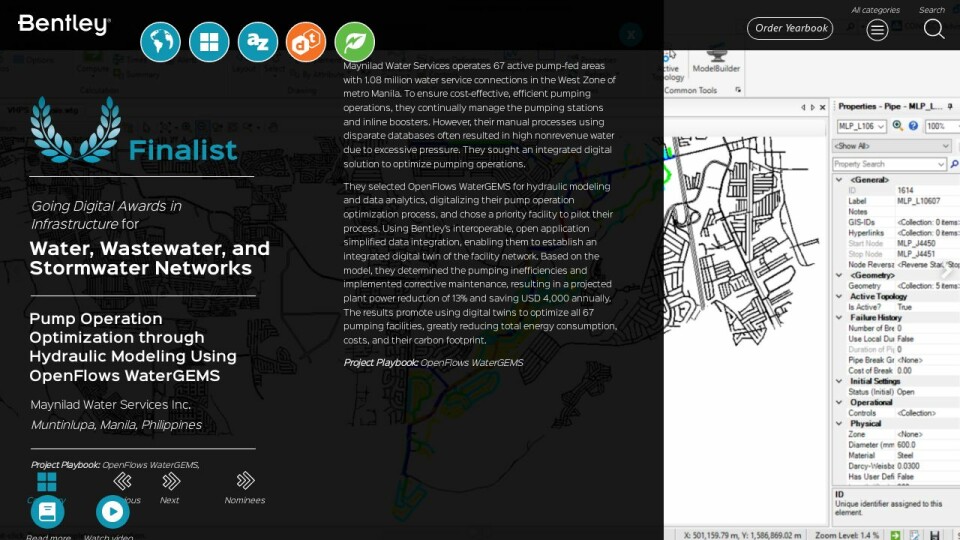Image resolution: width=960 pixels, height=540 pixels.
Task: Play the Watch video button
Action: (x=113, y=512)
